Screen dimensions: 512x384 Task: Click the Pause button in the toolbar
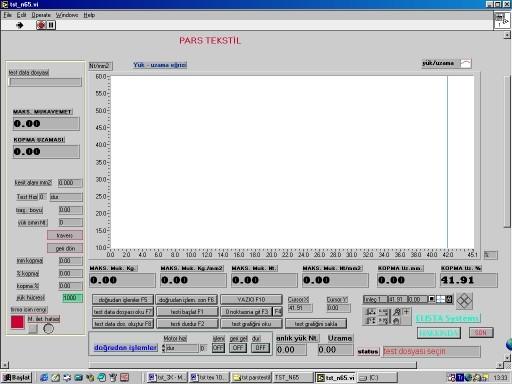pos(51,25)
